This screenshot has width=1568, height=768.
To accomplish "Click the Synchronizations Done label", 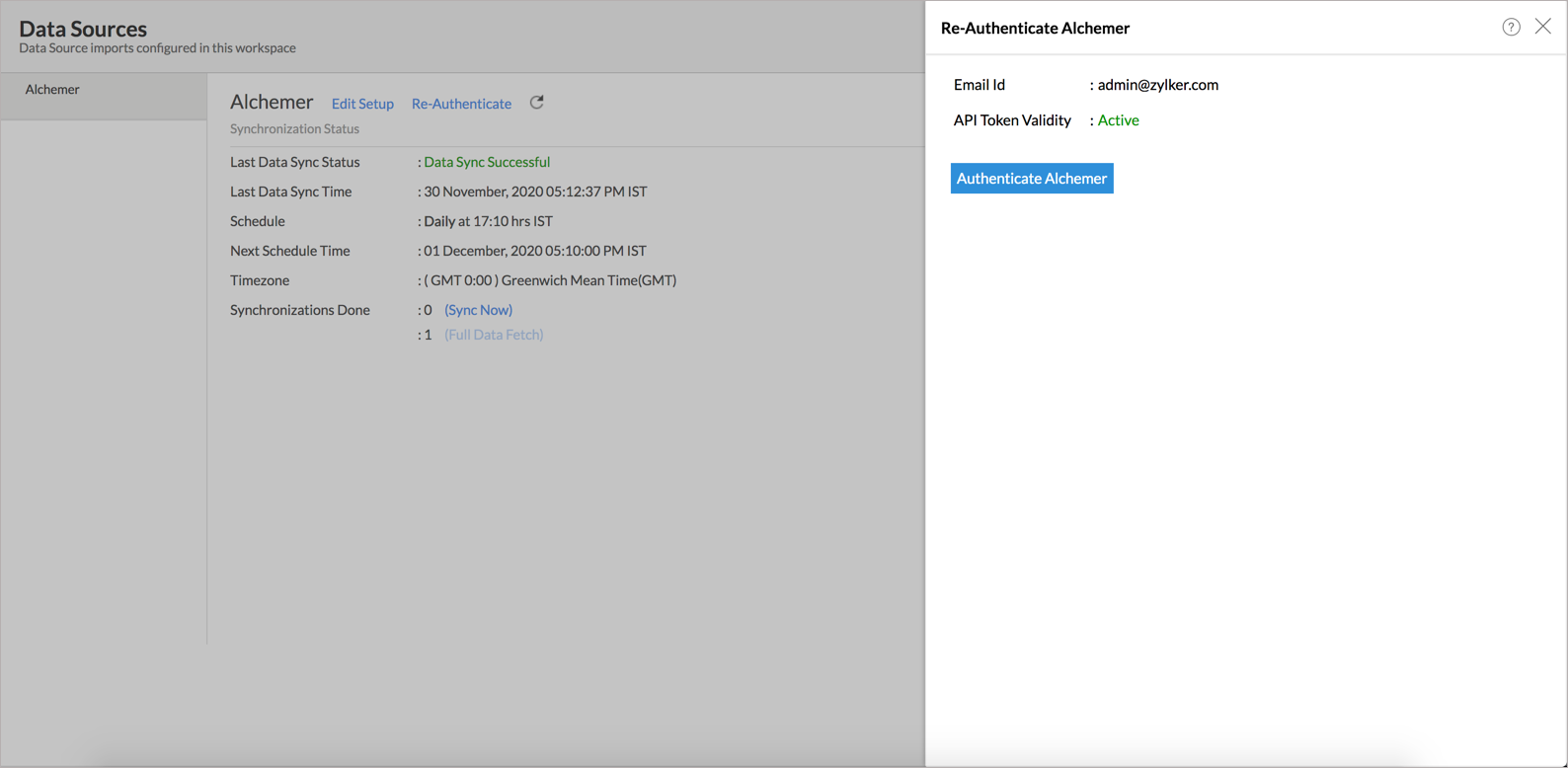I will click(300, 310).
